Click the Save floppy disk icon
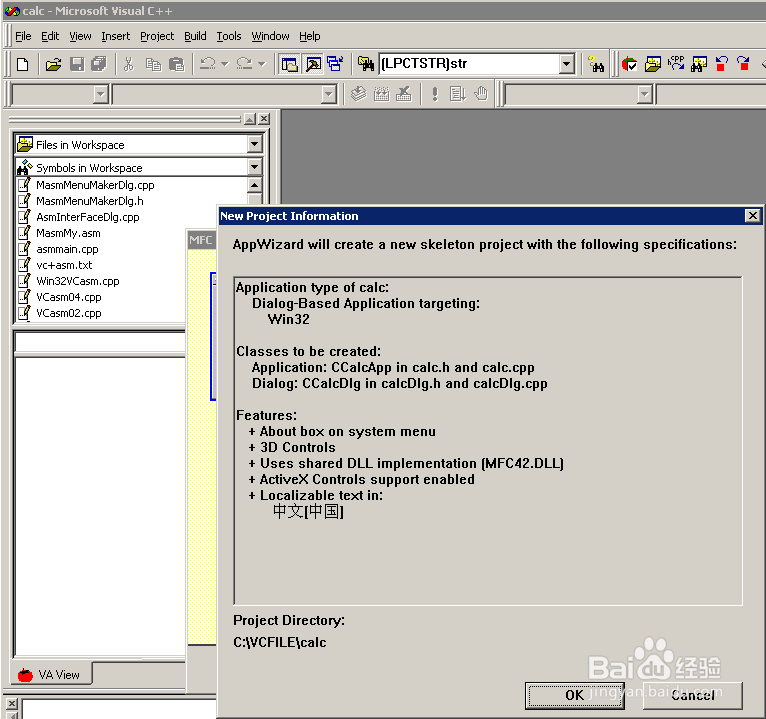This screenshot has width=766, height=719. (x=77, y=64)
